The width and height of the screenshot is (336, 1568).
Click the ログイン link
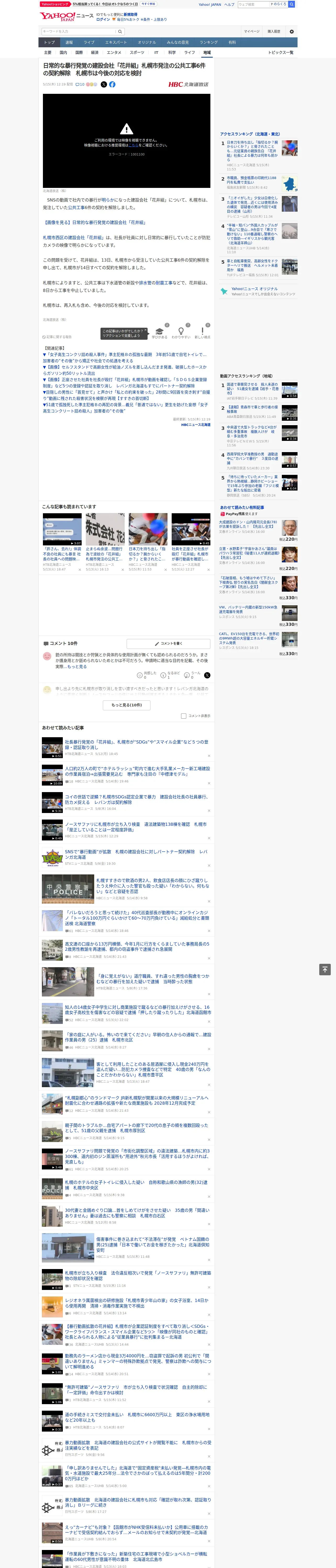pos(103,20)
